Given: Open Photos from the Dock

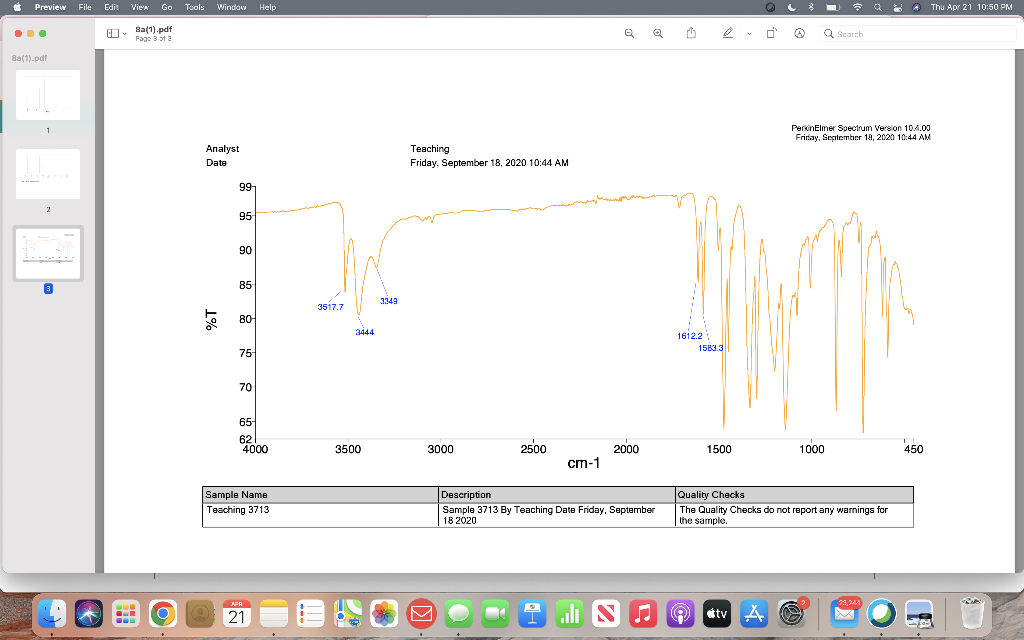Looking at the screenshot, I should [385, 613].
